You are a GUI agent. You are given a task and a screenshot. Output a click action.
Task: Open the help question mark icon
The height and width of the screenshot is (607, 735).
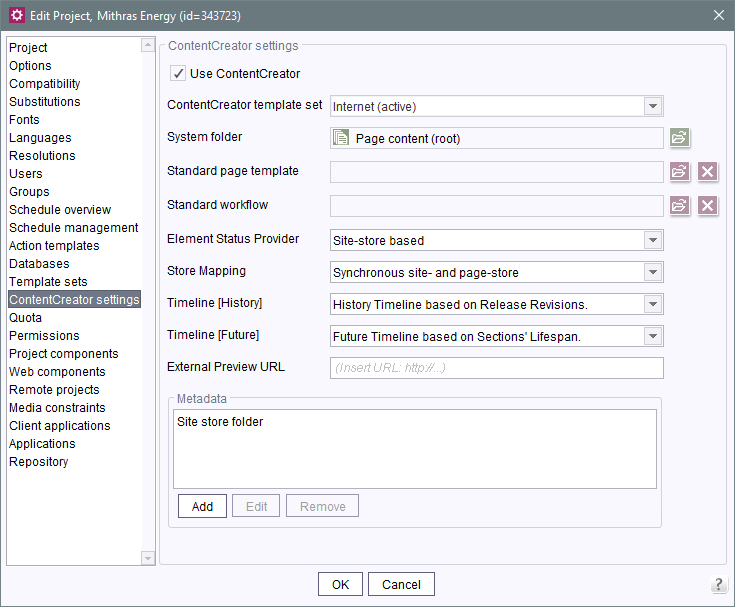click(719, 585)
